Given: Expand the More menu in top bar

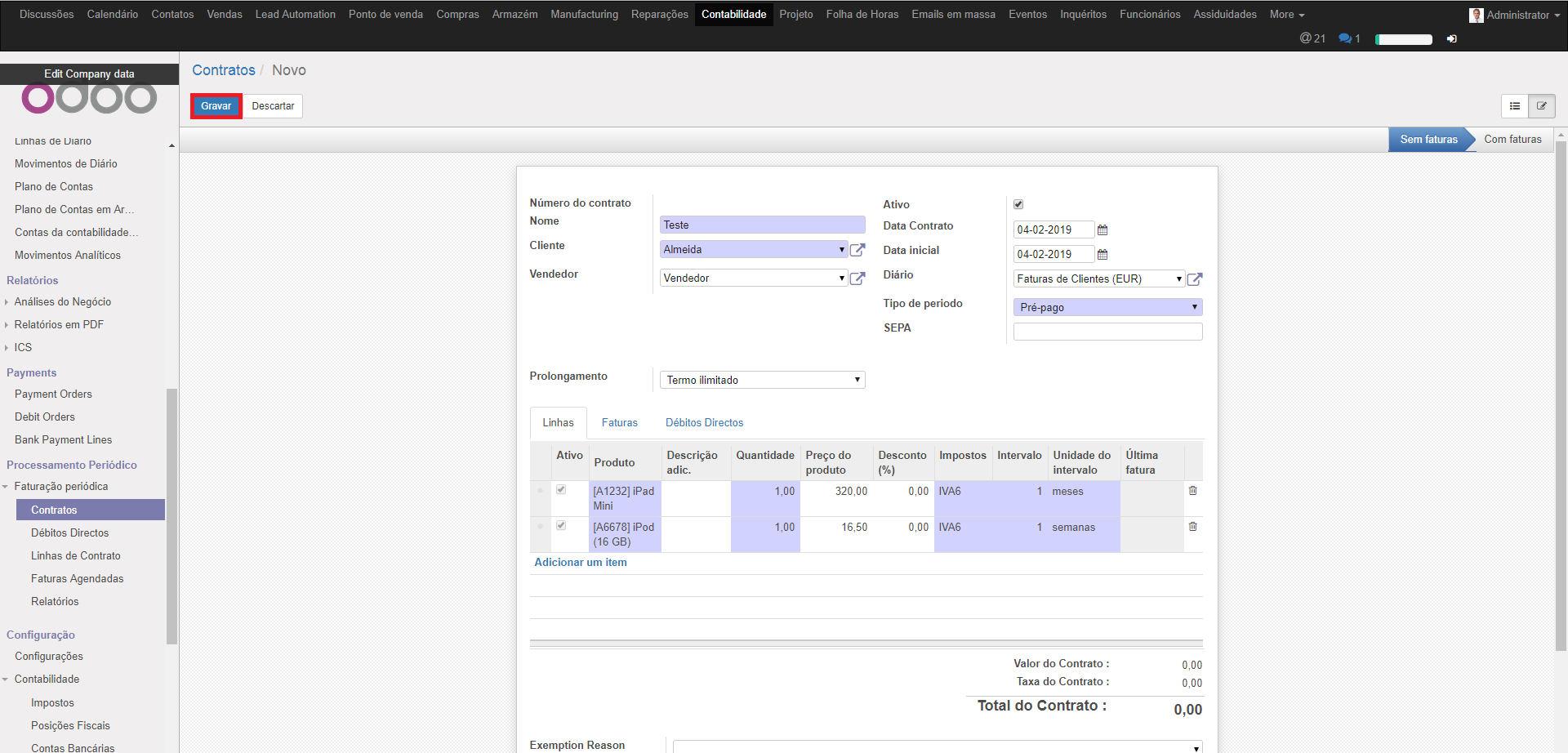Looking at the screenshot, I should [x=1286, y=15].
